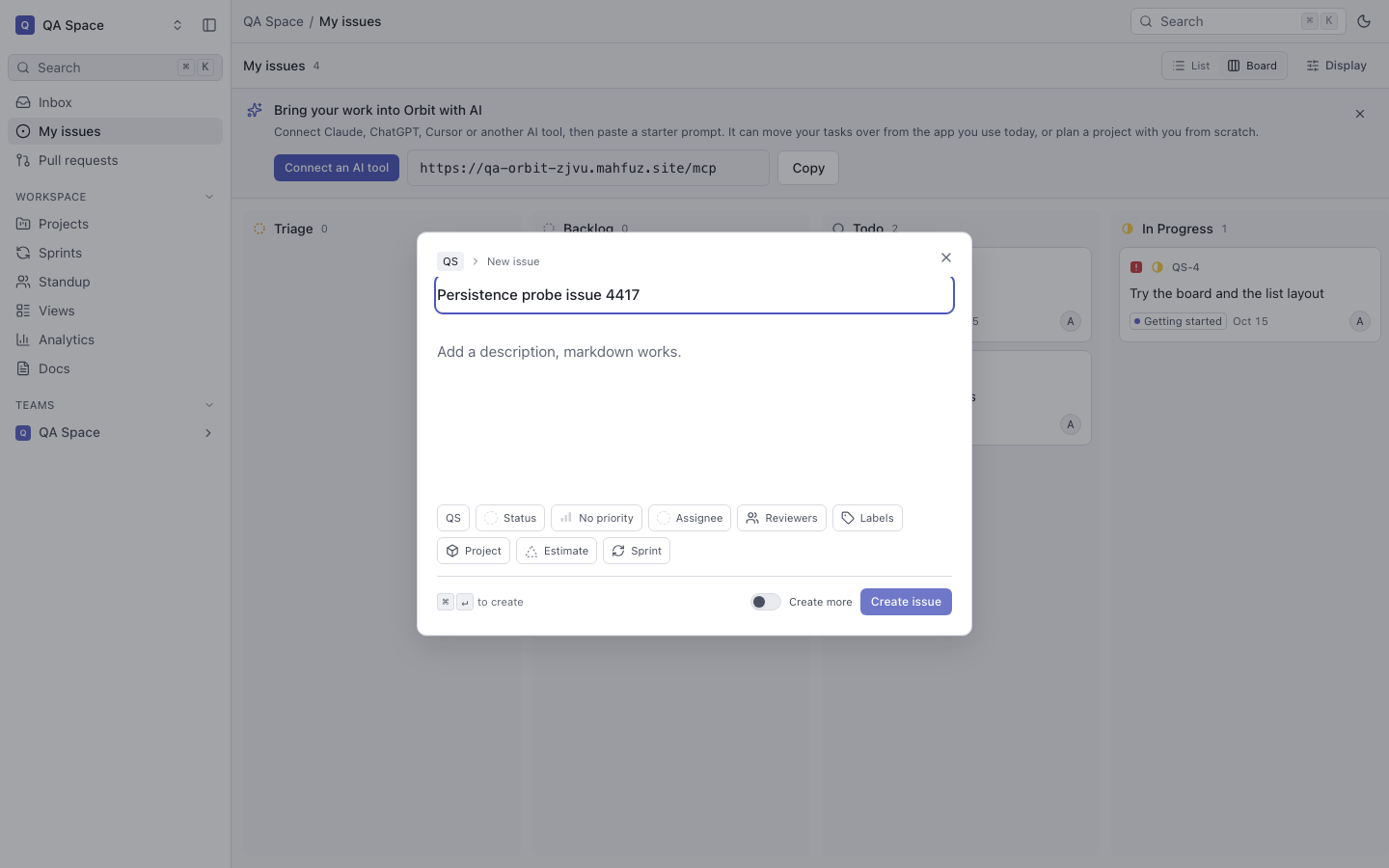Toggle Create more switch
The width and height of the screenshot is (1389, 868).
[x=766, y=602]
